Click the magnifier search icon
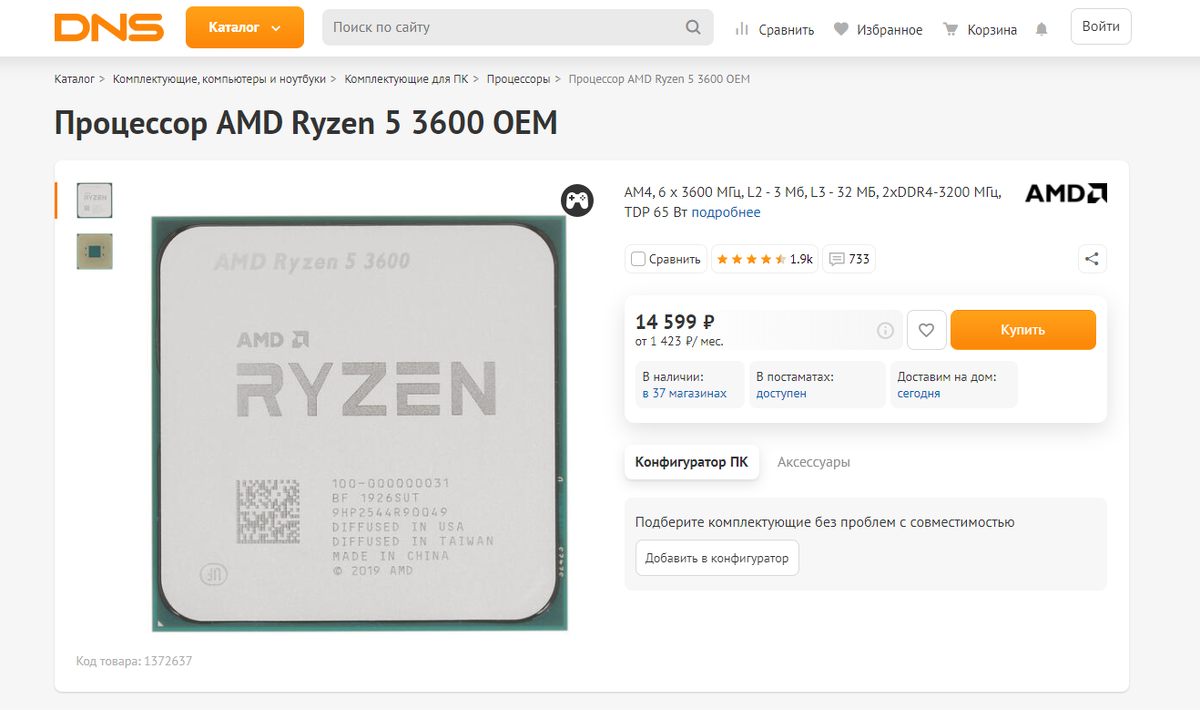Image resolution: width=1200 pixels, height=710 pixels. point(693,27)
